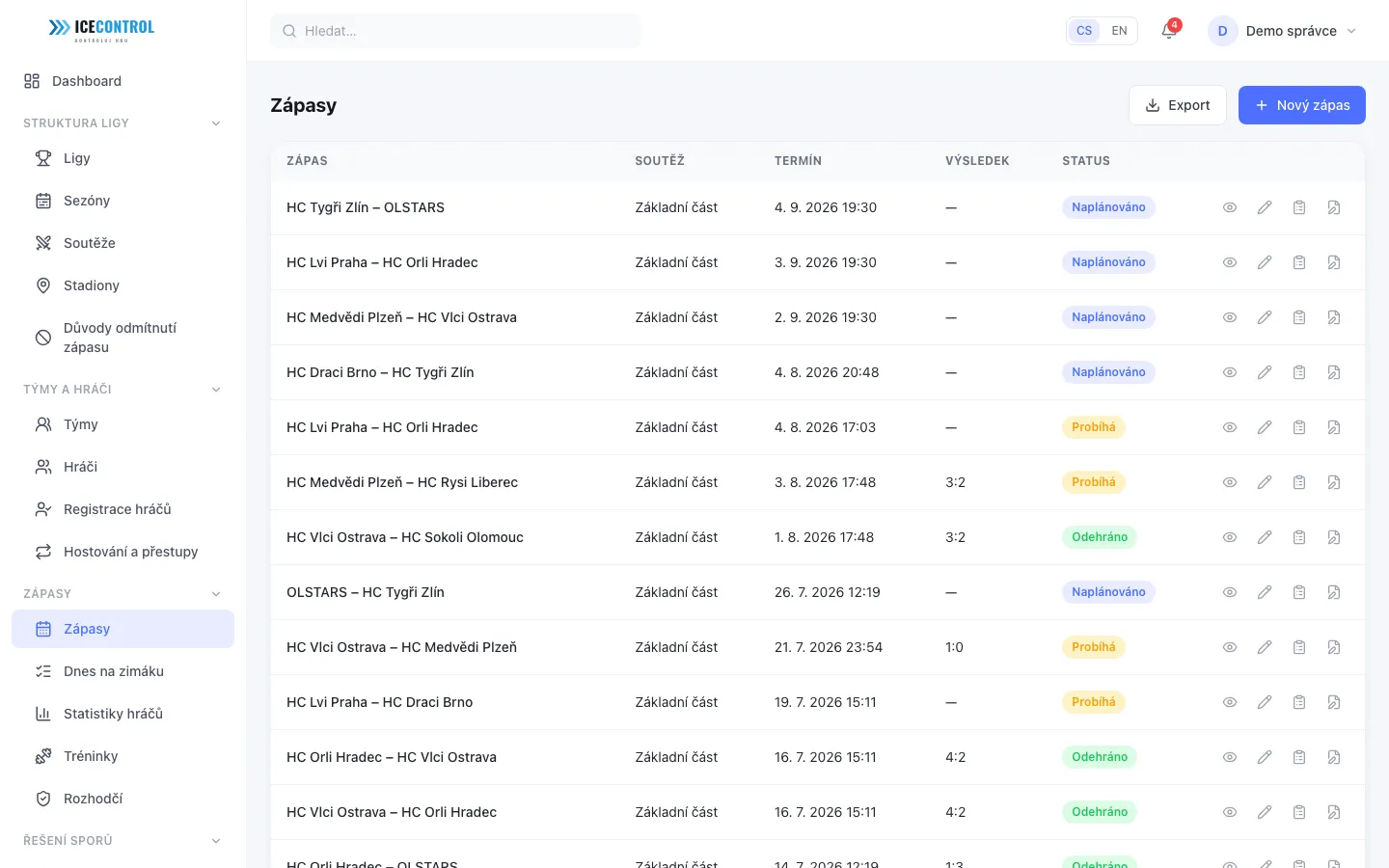Click document icon for HC Medvědi Plzeň – HC Vlci Ostrava
This screenshot has height=868, width=1389.
point(1334,317)
